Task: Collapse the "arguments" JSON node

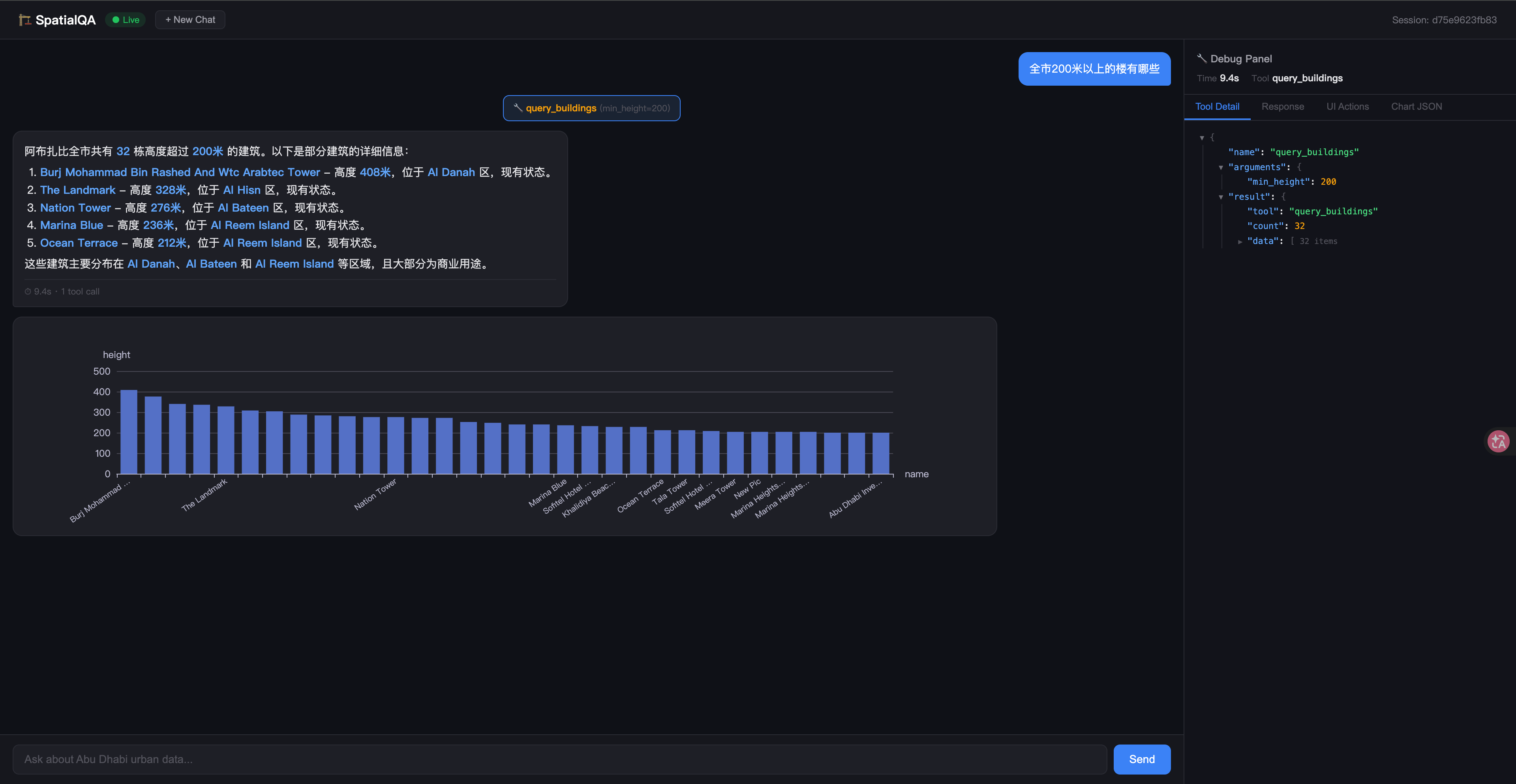Action: 1221,167
